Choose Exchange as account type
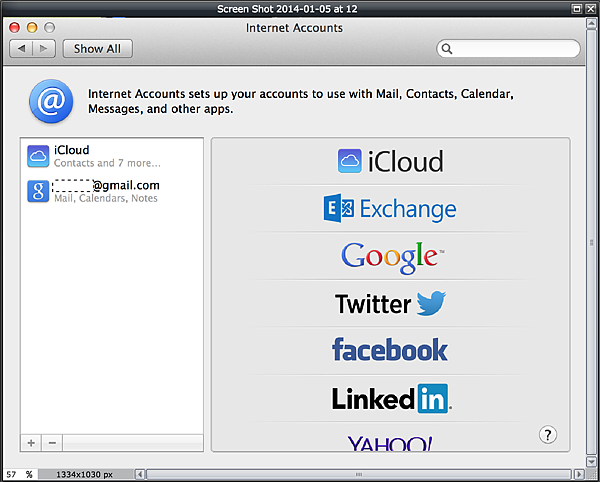Image resolution: width=600 pixels, height=482 pixels. (x=390, y=208)
